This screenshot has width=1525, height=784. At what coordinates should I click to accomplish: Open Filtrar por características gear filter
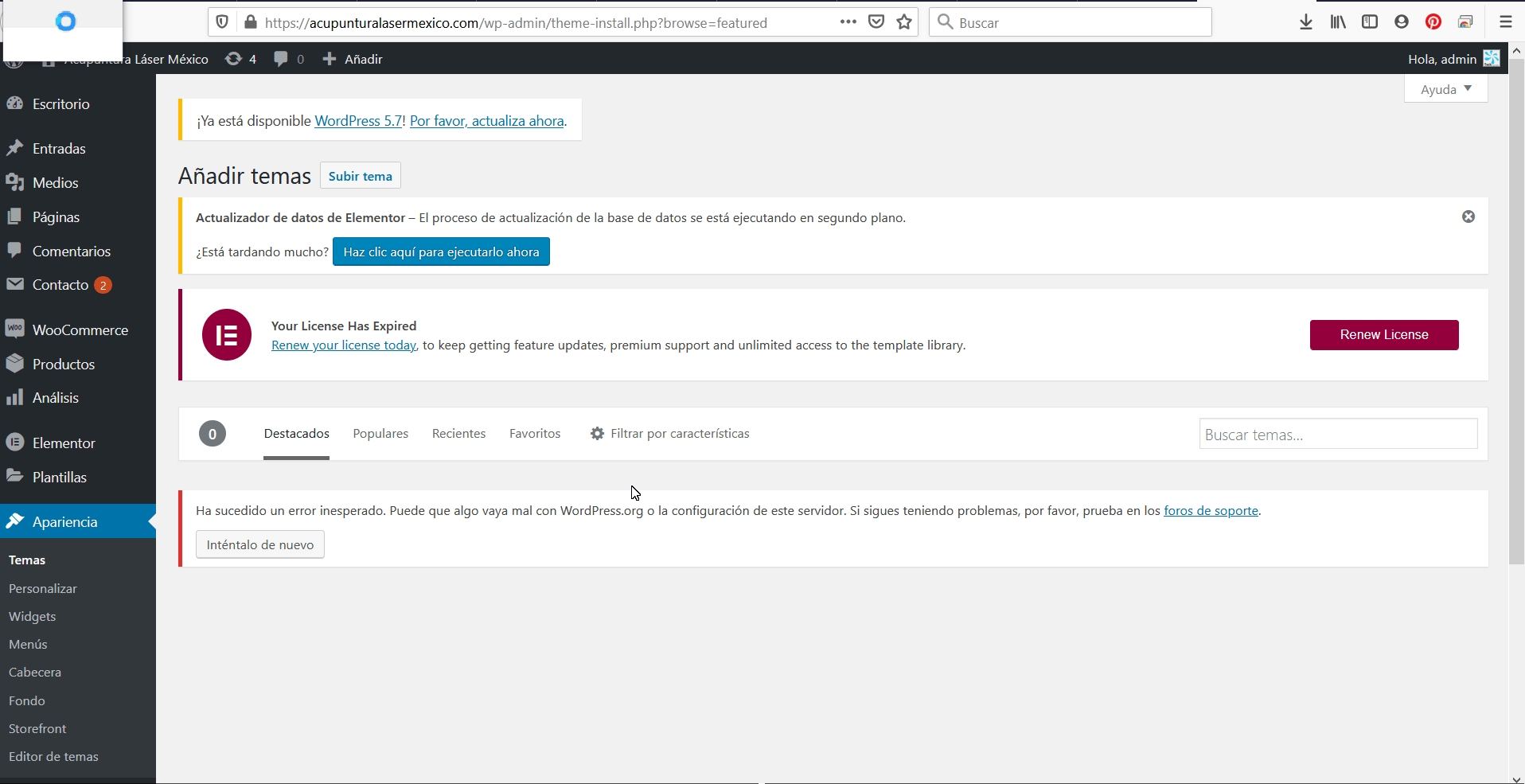pyautogui.click(x=669, y=434)
